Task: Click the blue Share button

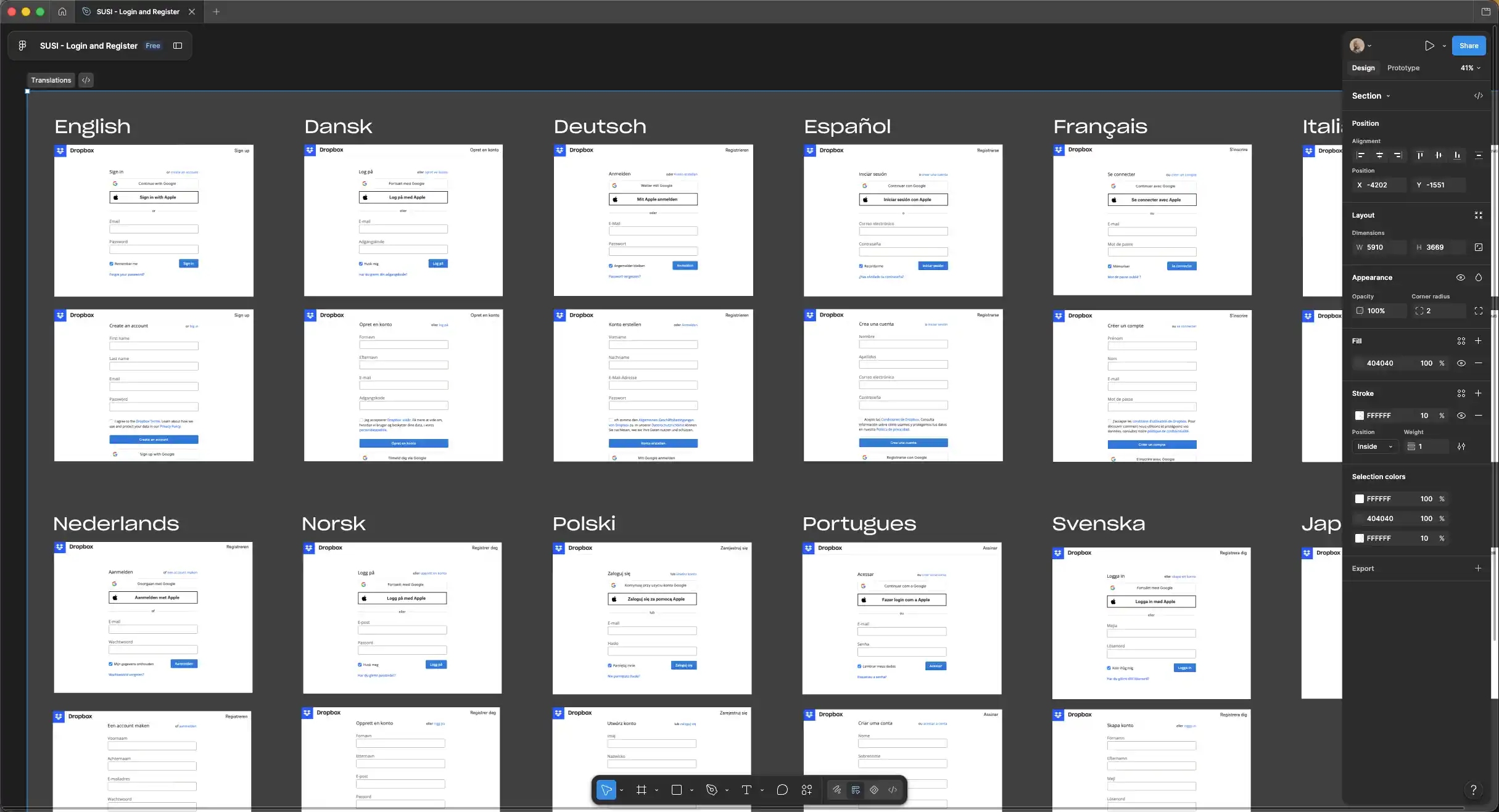Action: (1469, 46)
